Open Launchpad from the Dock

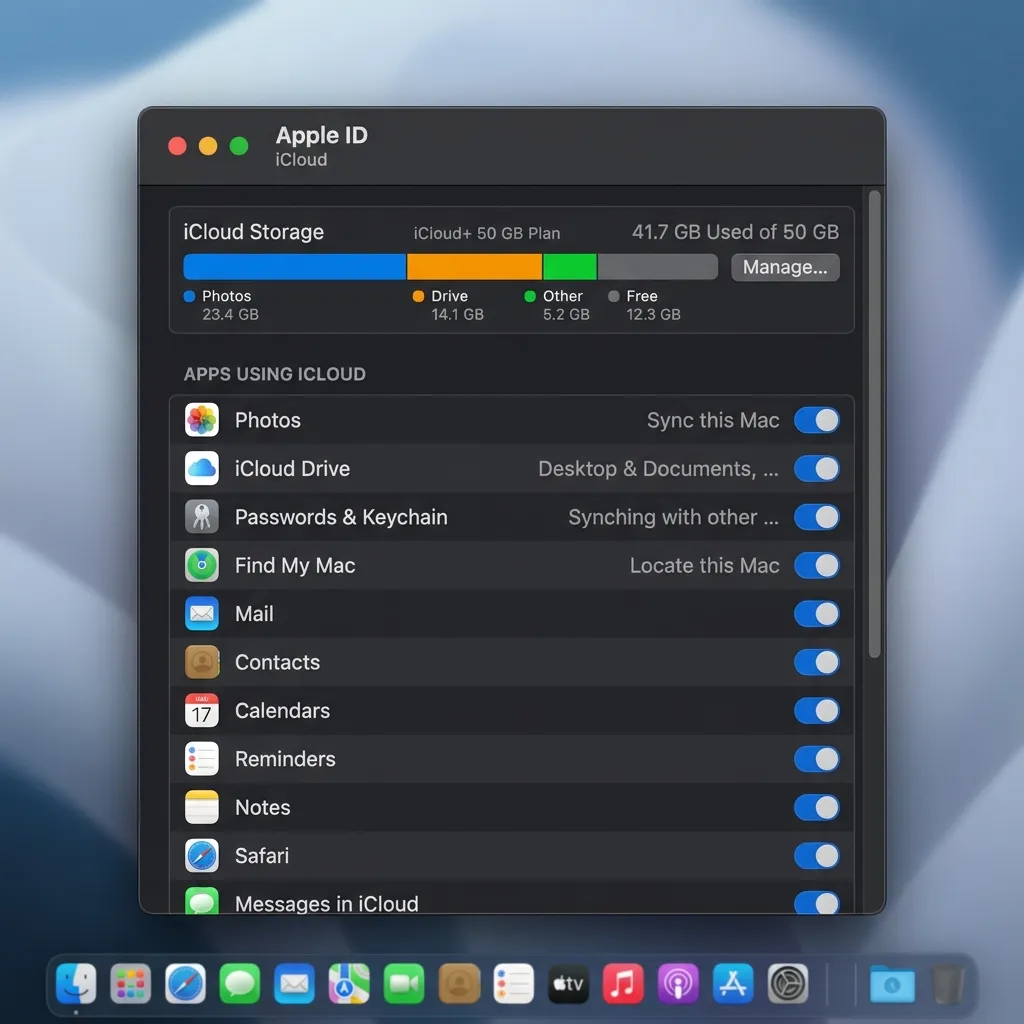(x=131, y=983)
